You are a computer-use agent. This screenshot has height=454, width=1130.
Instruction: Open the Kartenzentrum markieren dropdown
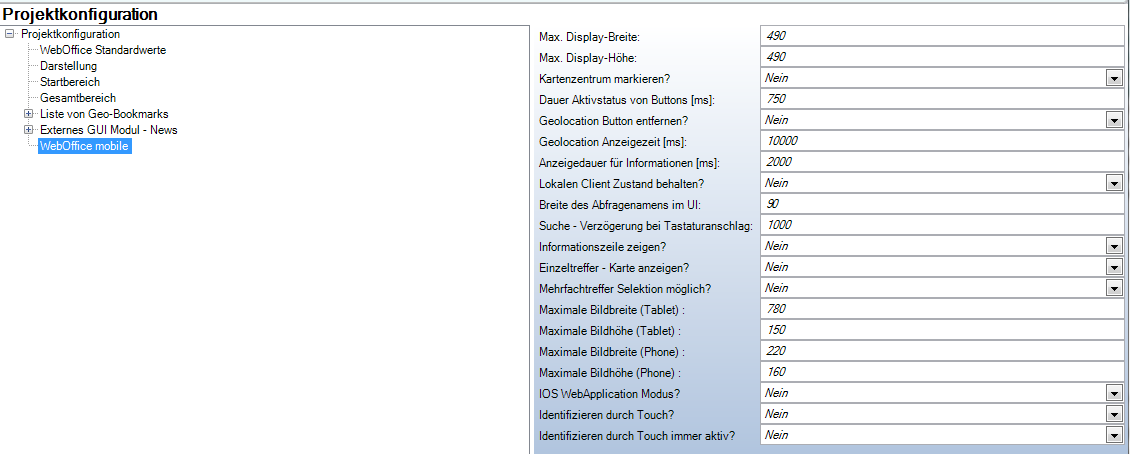(1113, 78)
